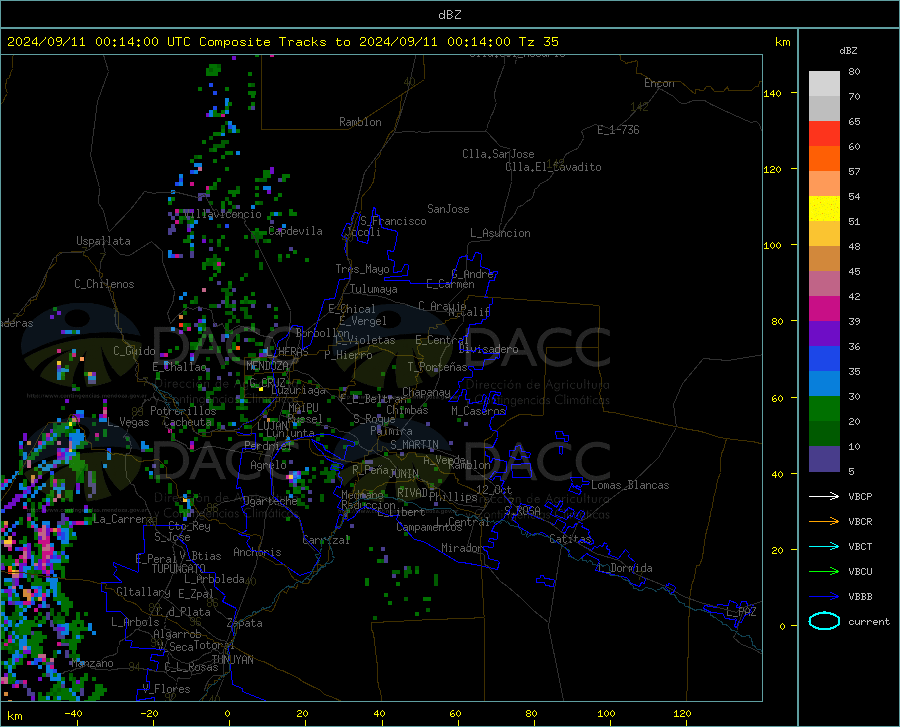Screen dimensions: 900x727
Task: Click the dBZ title at top
Action: [449, 15]
